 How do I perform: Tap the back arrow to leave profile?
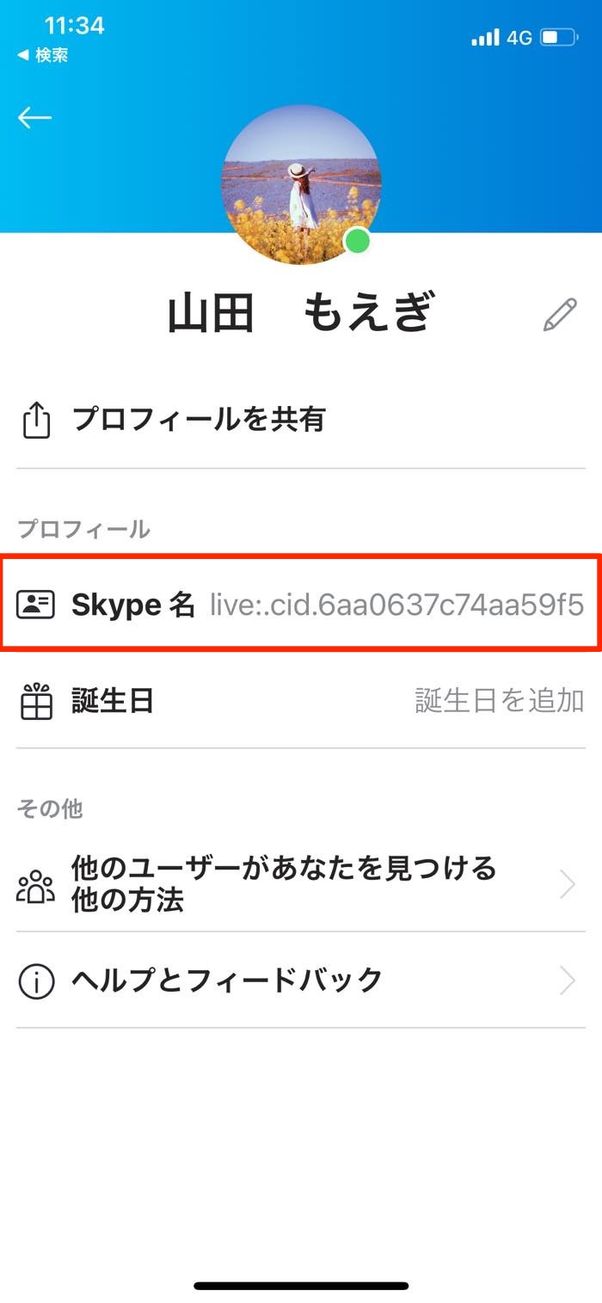click(35, 117)
